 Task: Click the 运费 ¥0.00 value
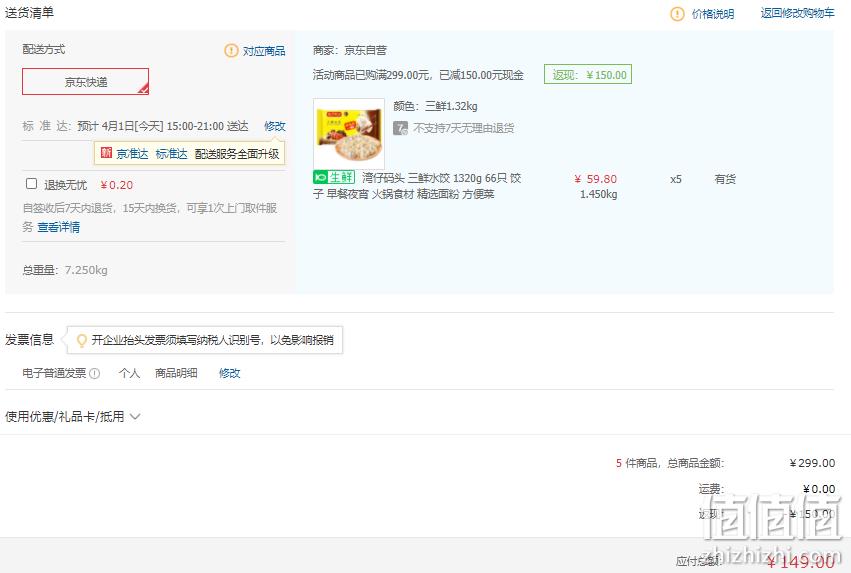point(819,489)
